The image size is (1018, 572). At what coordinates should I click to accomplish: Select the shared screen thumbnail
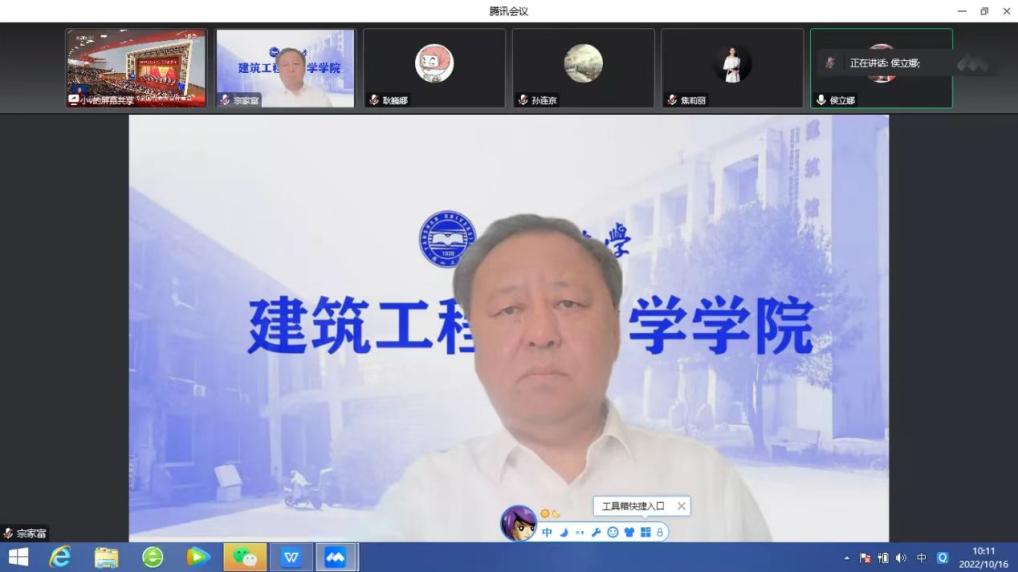136,67
